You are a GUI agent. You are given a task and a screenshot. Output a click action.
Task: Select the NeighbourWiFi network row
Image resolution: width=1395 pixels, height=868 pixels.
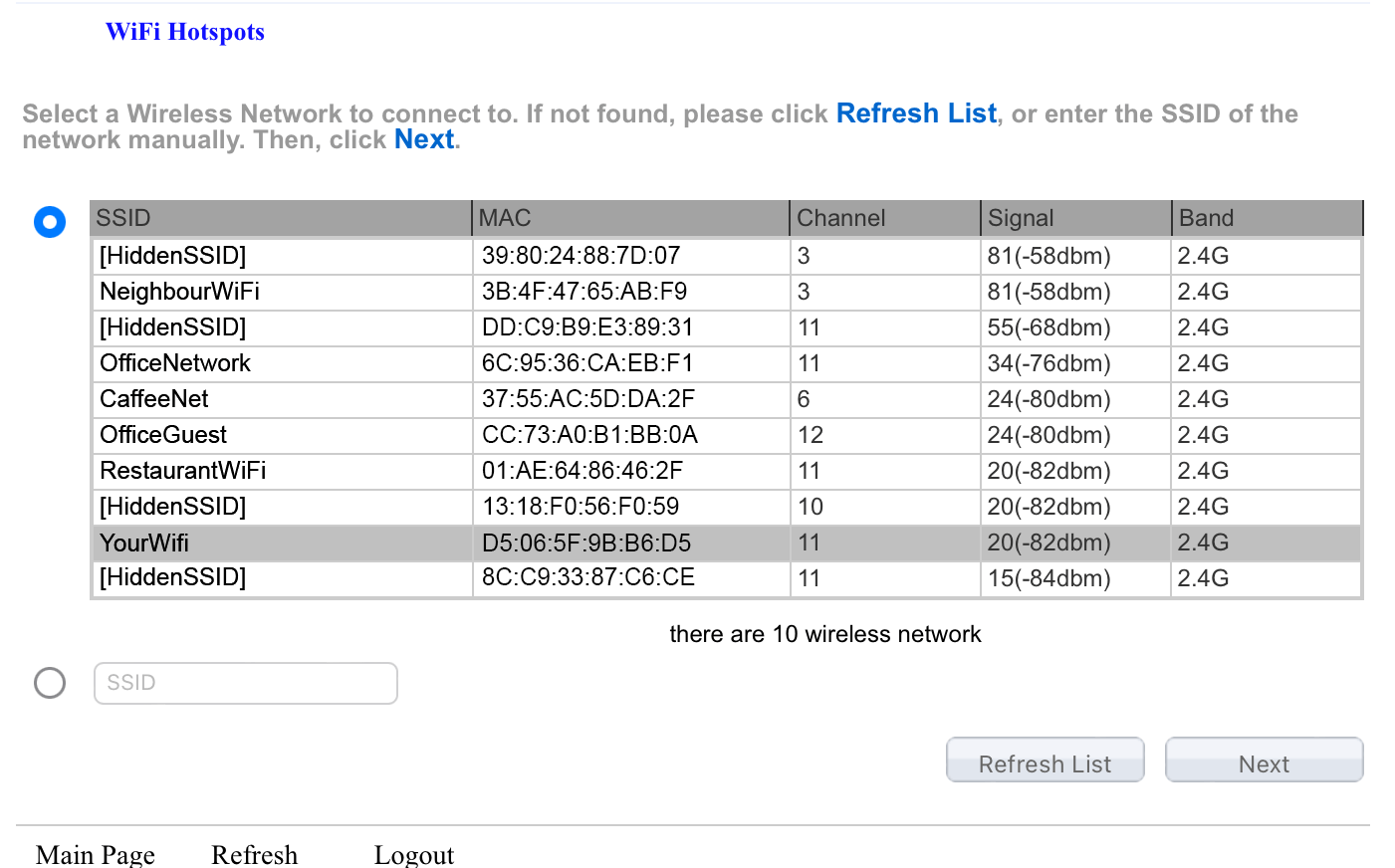tap(180, 292)
